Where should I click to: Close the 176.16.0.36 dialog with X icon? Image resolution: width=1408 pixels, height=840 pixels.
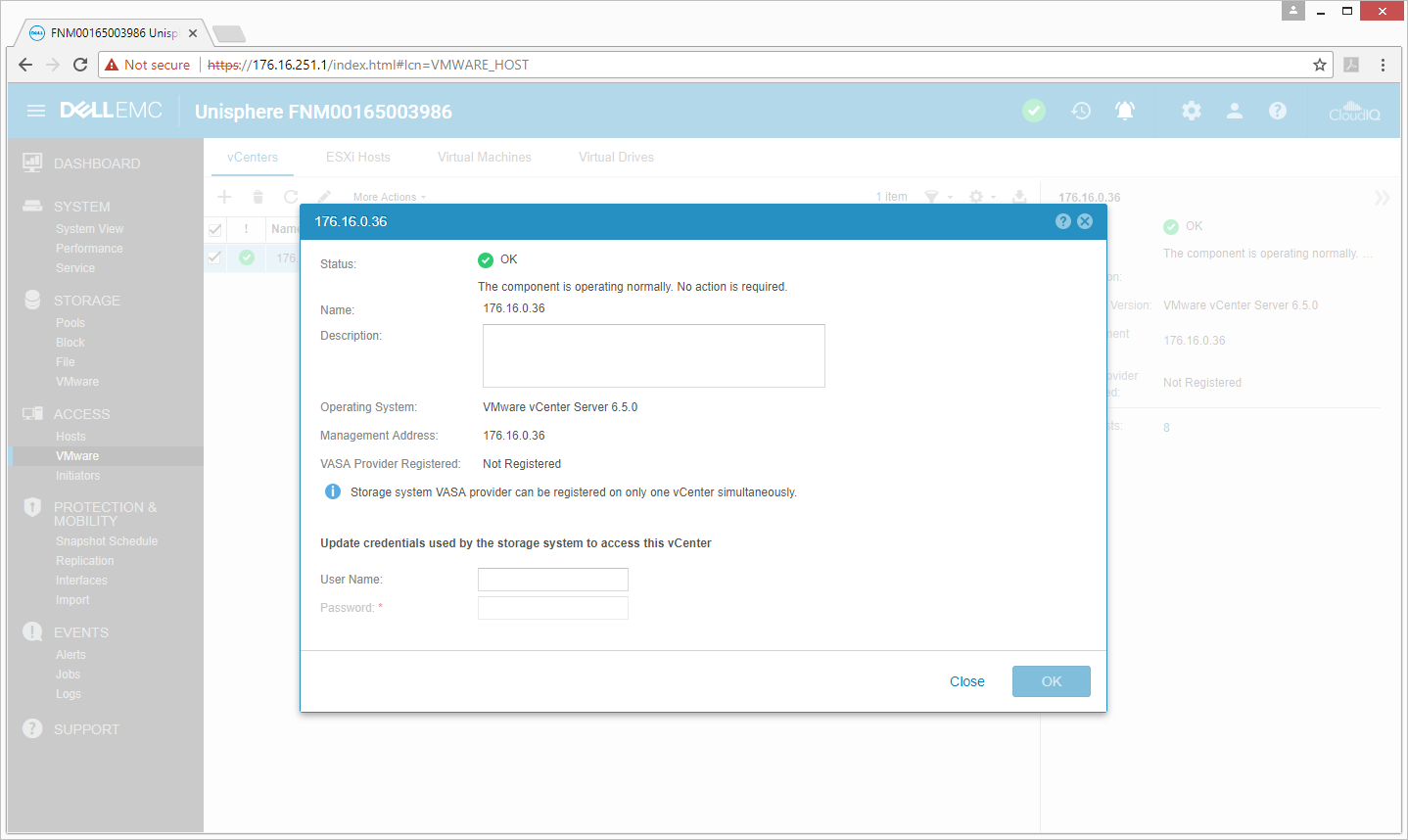point(1085,221)
